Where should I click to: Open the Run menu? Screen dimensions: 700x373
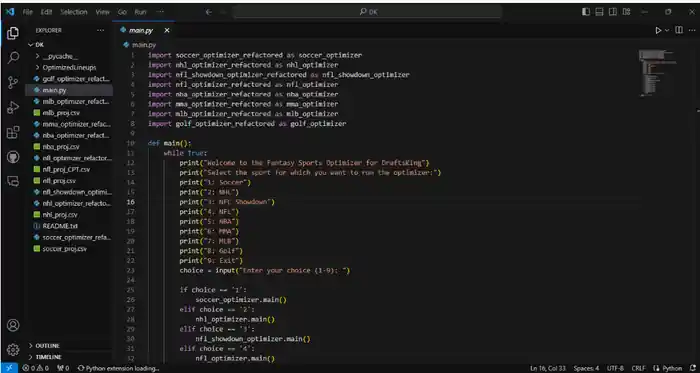coord(140,12)
